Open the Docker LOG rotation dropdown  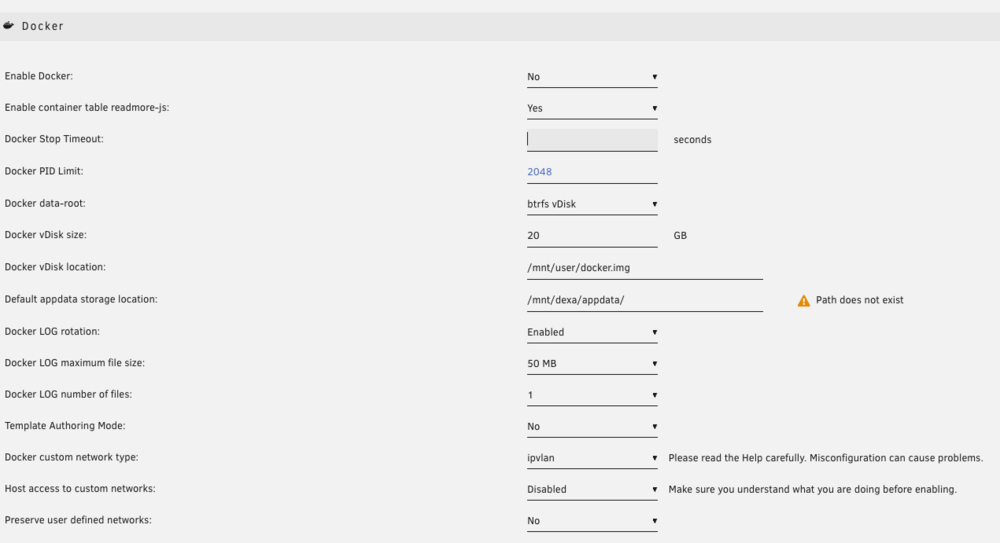(592, 332)
